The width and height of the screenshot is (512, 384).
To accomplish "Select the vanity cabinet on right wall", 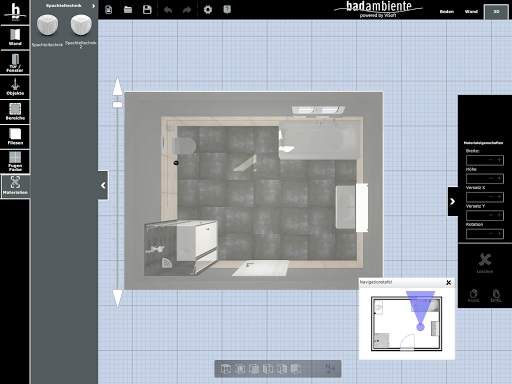I will click(346, 207).
